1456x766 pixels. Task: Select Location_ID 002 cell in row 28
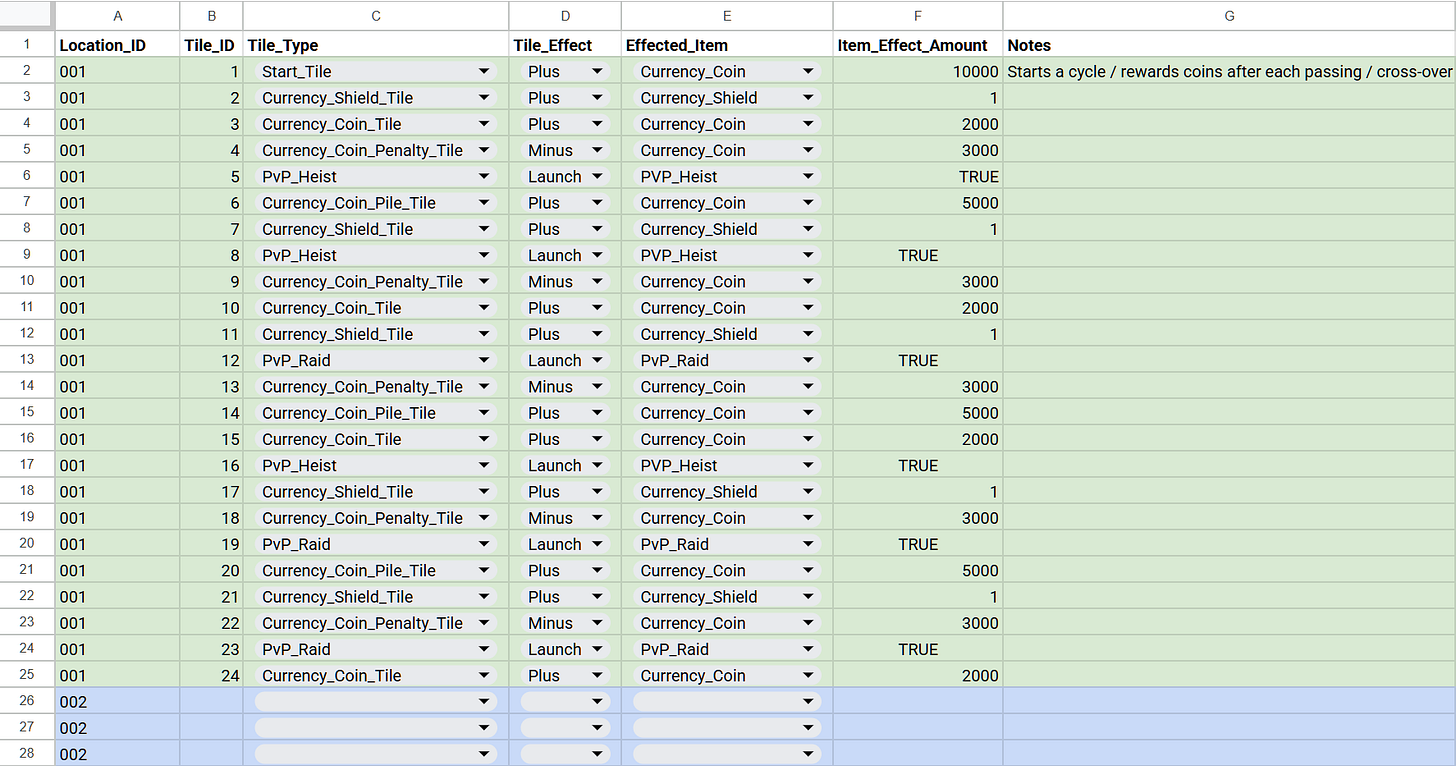tap(118, 754)
